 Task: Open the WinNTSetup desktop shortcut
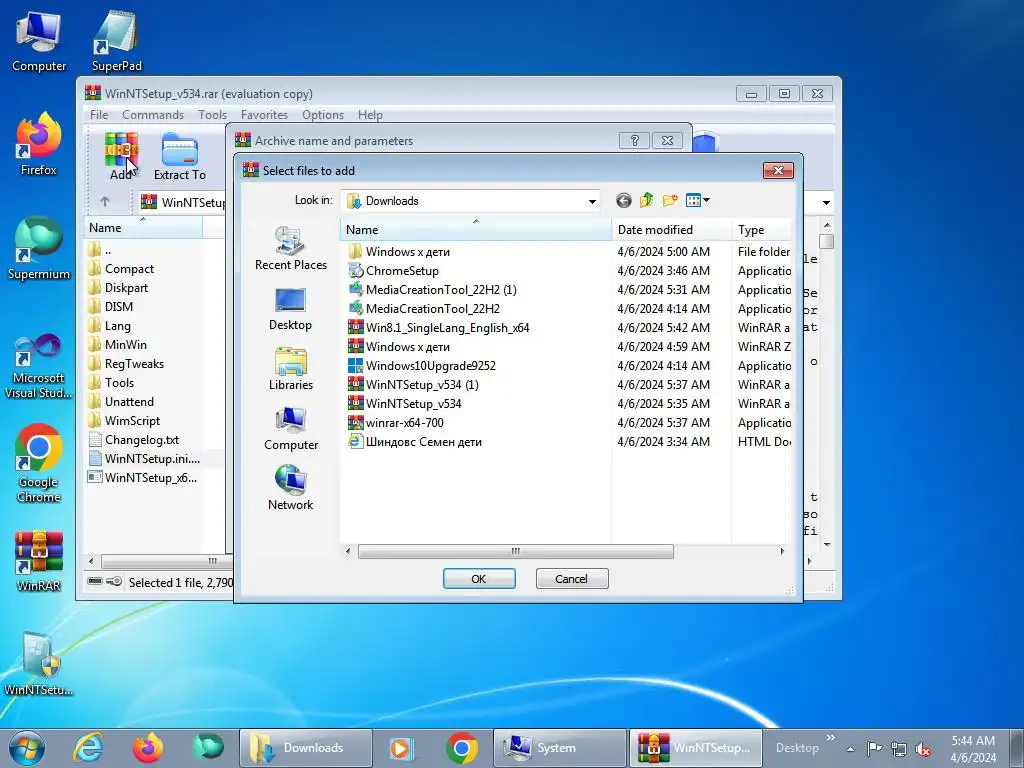click(39, 665)
